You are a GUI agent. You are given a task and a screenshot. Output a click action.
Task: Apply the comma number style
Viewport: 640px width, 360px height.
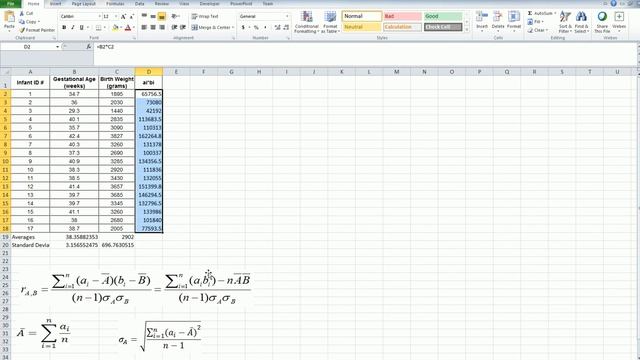[x=265, y=27]
